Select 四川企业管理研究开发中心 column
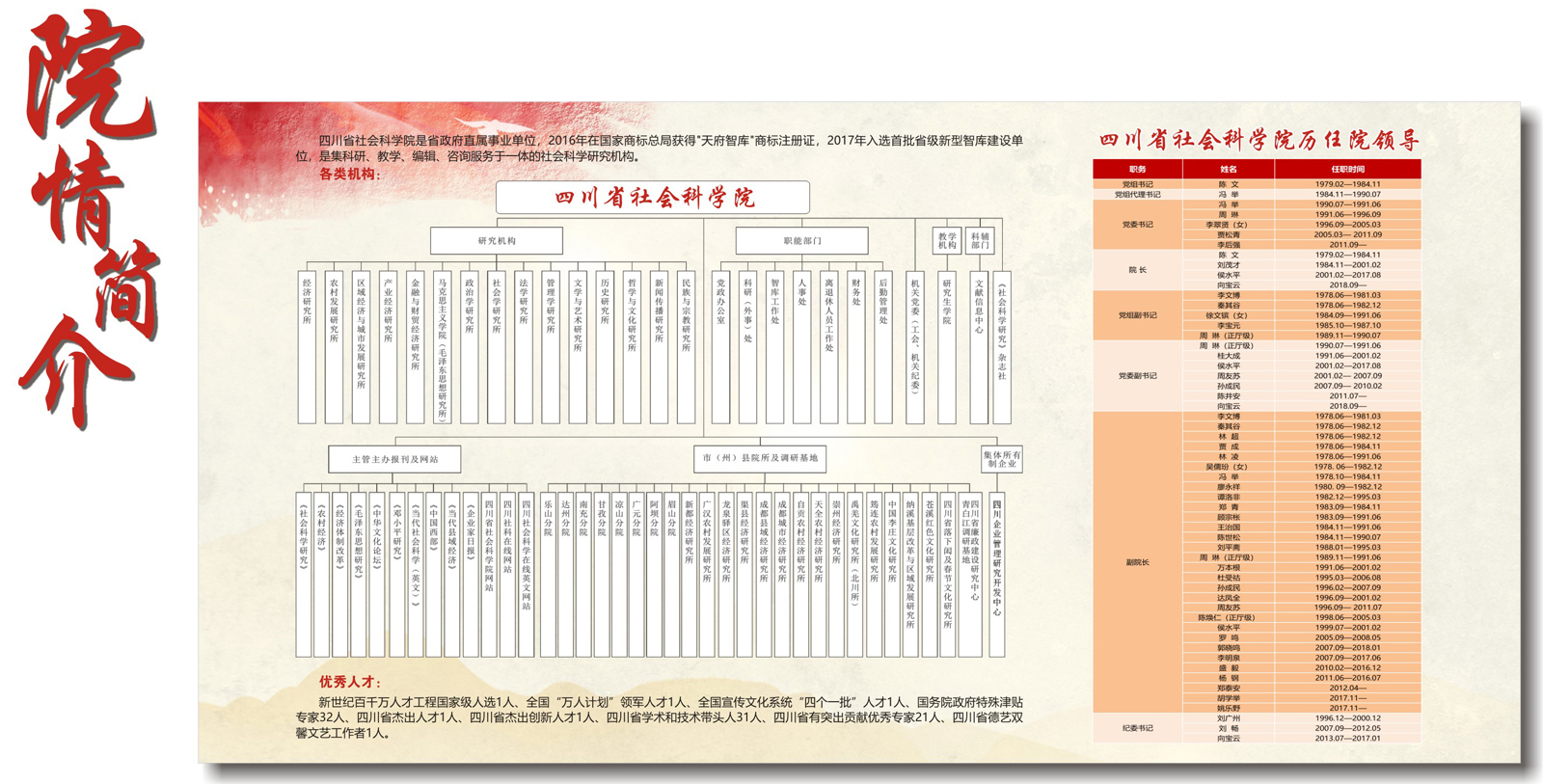This screenshot has height=784, width=1543. pos(997,575)
